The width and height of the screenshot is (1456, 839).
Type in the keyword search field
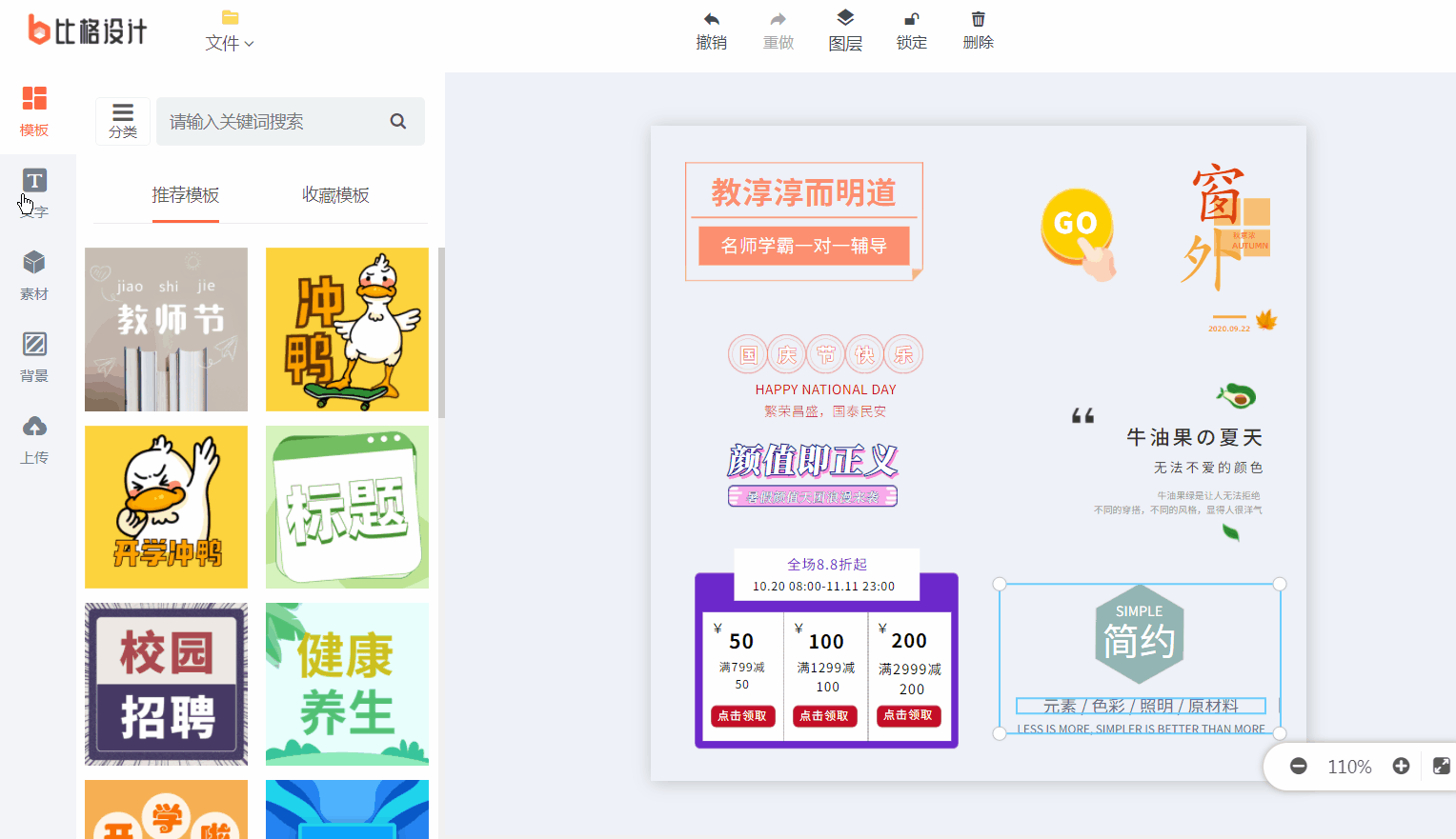point(272,121)
